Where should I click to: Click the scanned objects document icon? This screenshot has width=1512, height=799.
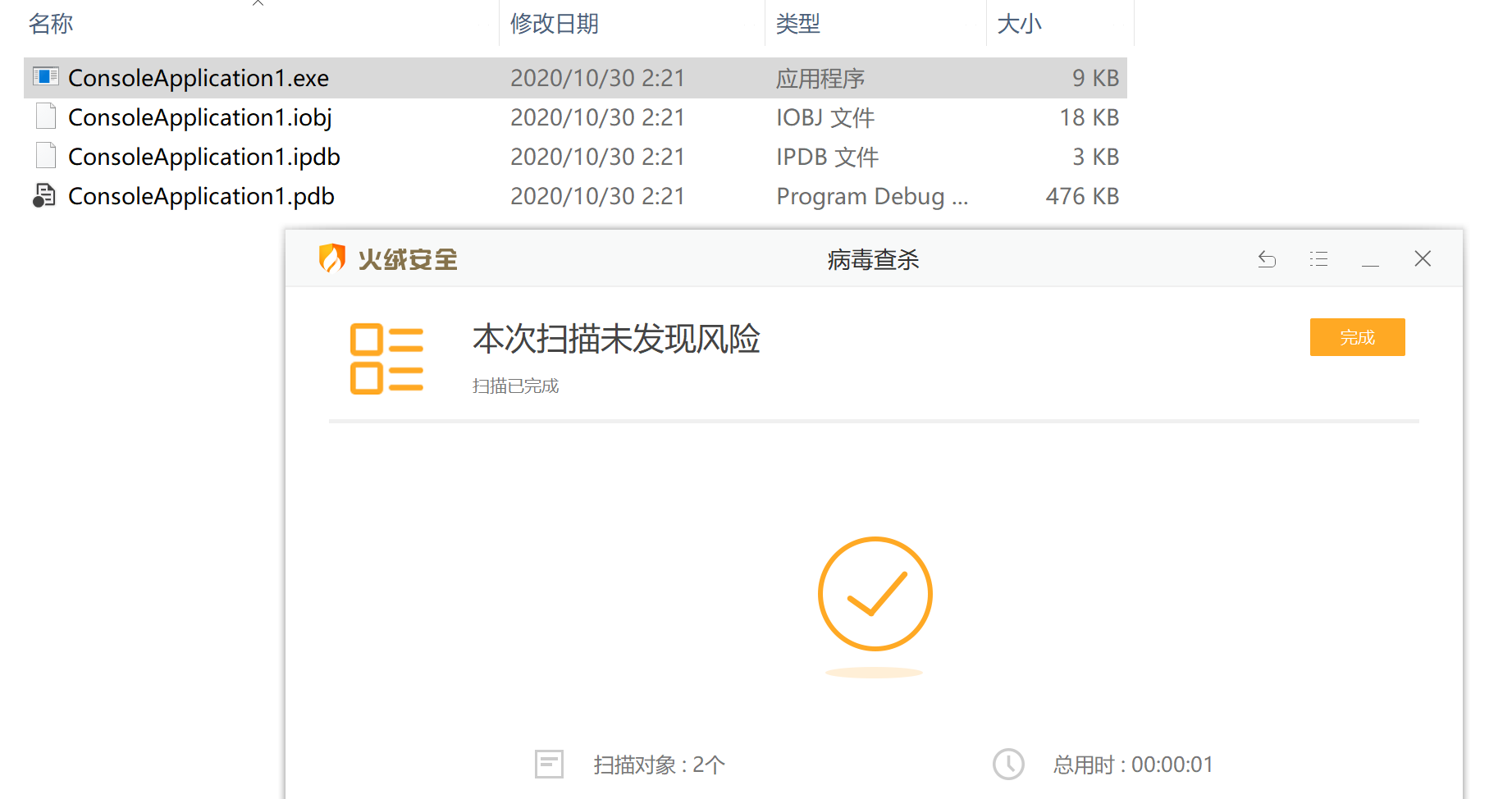click(x=549, y=764)
